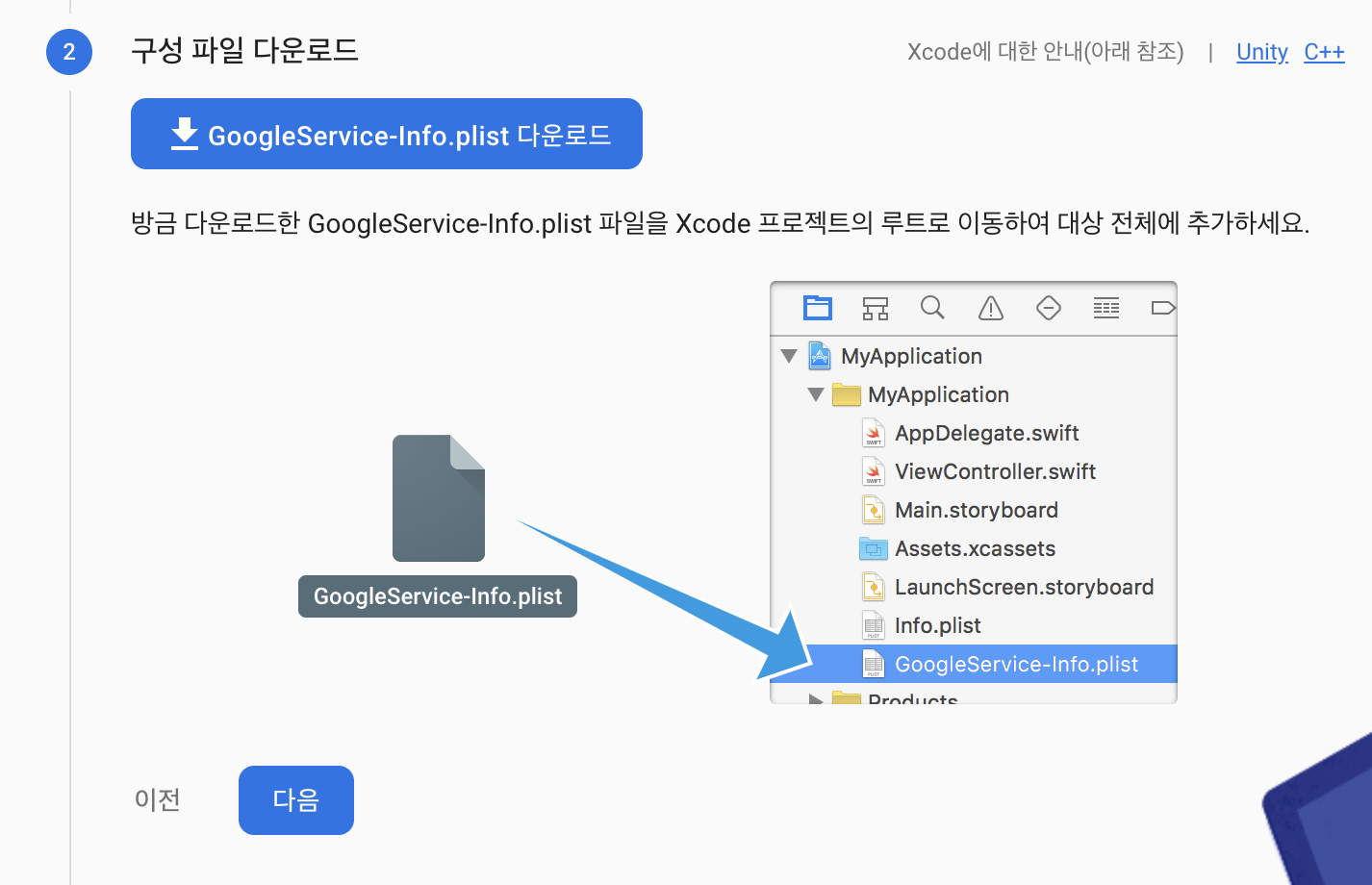Click the AppDelegate.swift Swift file icon
Viewport: 1372px width, 885px height.
(x=874, y=433)
